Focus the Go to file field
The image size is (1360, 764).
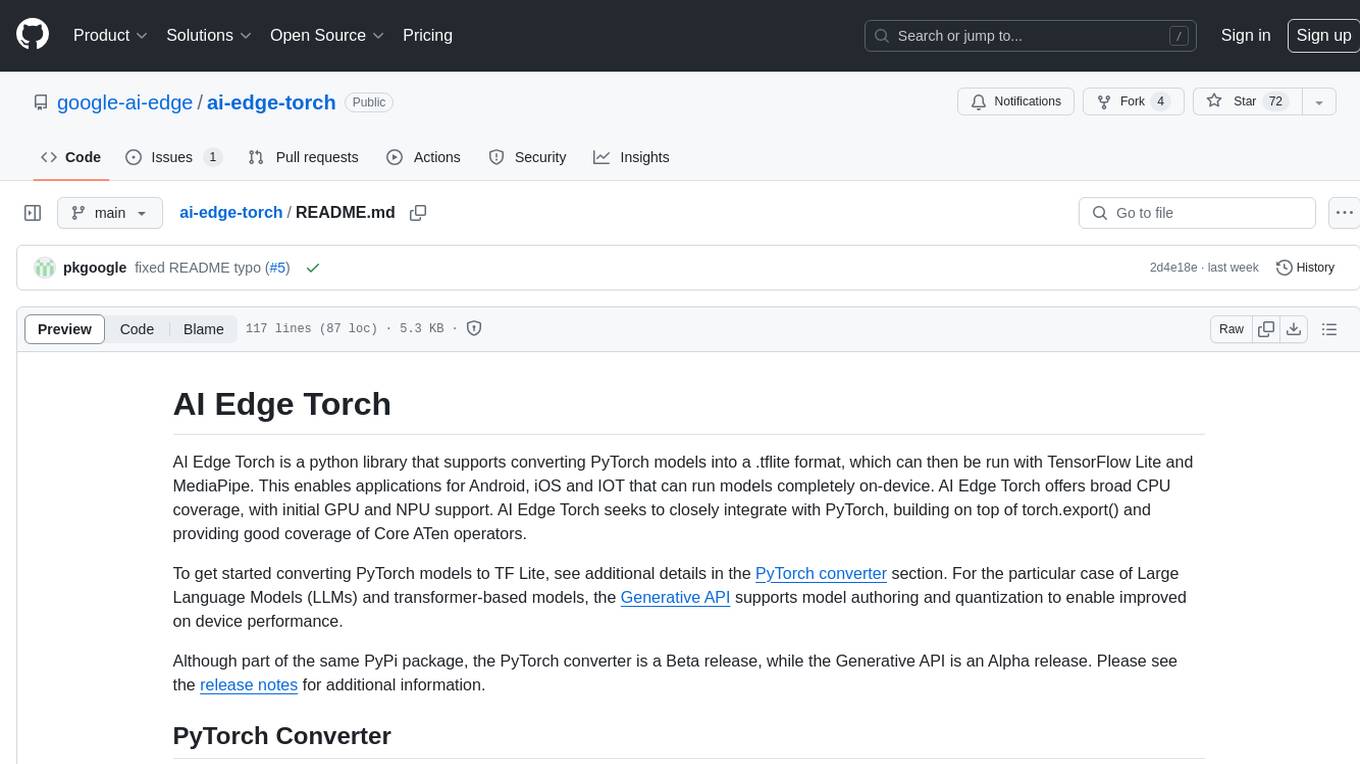[x=1197, y=213]
